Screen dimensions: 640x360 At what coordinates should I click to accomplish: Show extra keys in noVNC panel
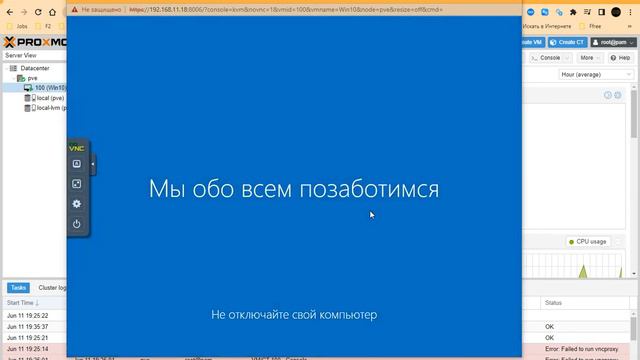77,164
